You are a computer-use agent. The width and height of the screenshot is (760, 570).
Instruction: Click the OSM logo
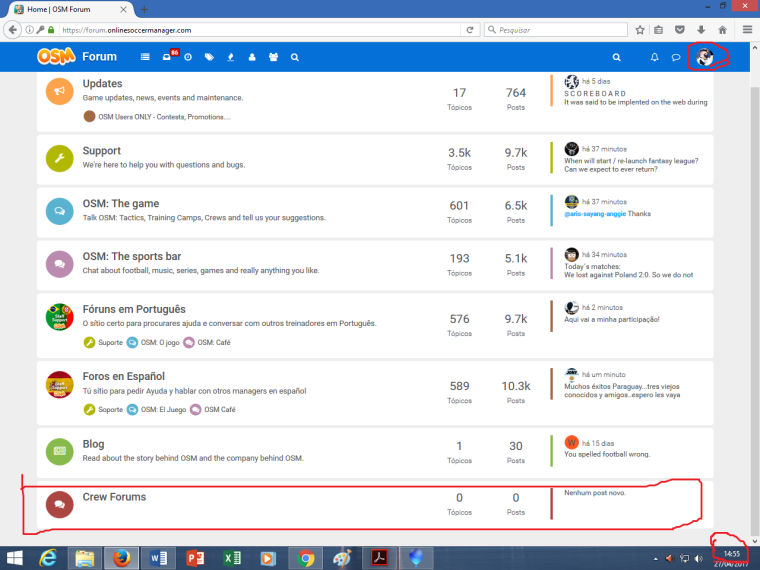pyautogui.click(x=56, y=57)
